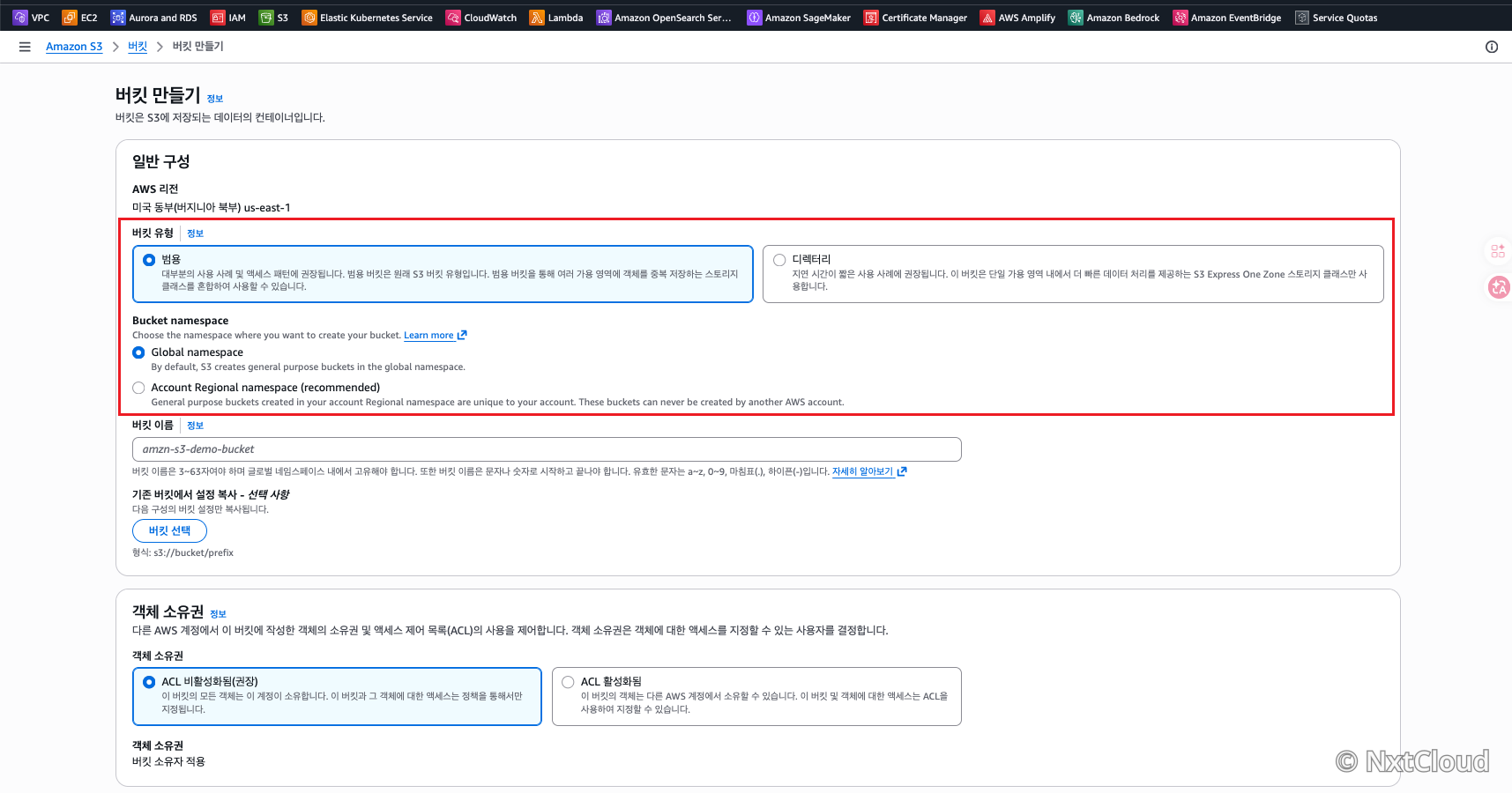Click the VPC label in the services bar

coord(41,18)
